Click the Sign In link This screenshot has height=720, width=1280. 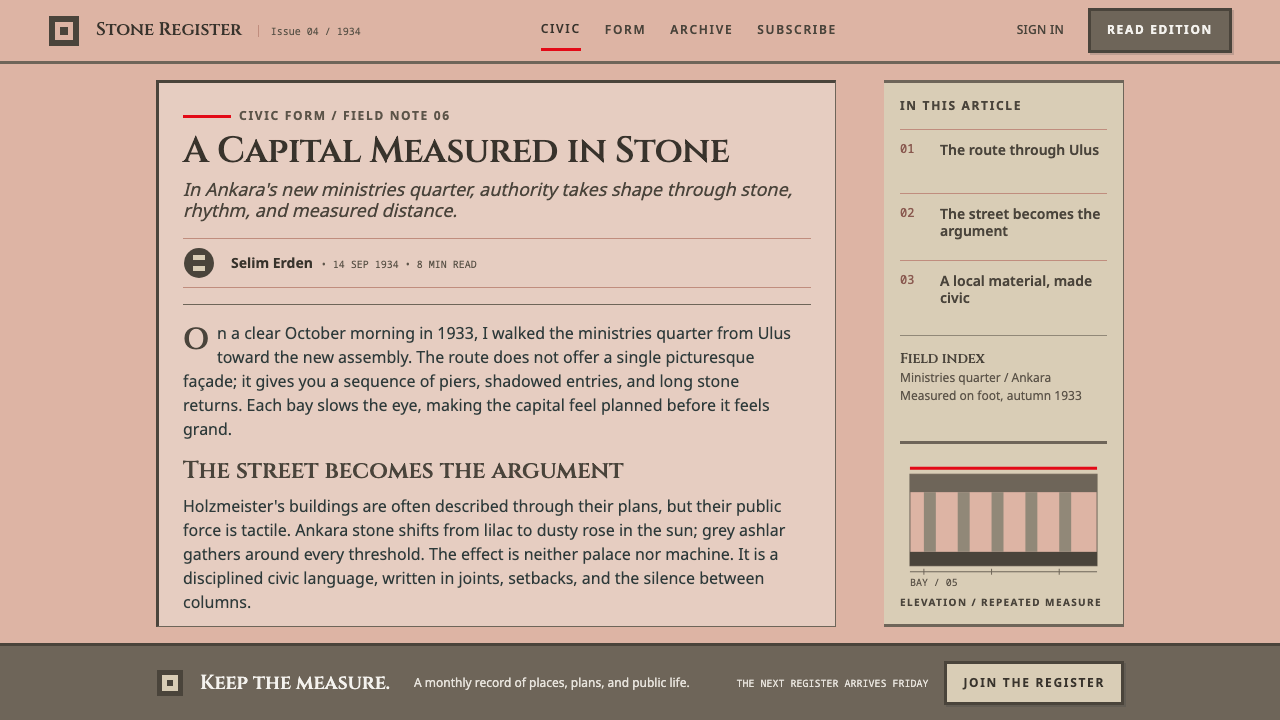pyautogui.click(x=1040, y=30)
